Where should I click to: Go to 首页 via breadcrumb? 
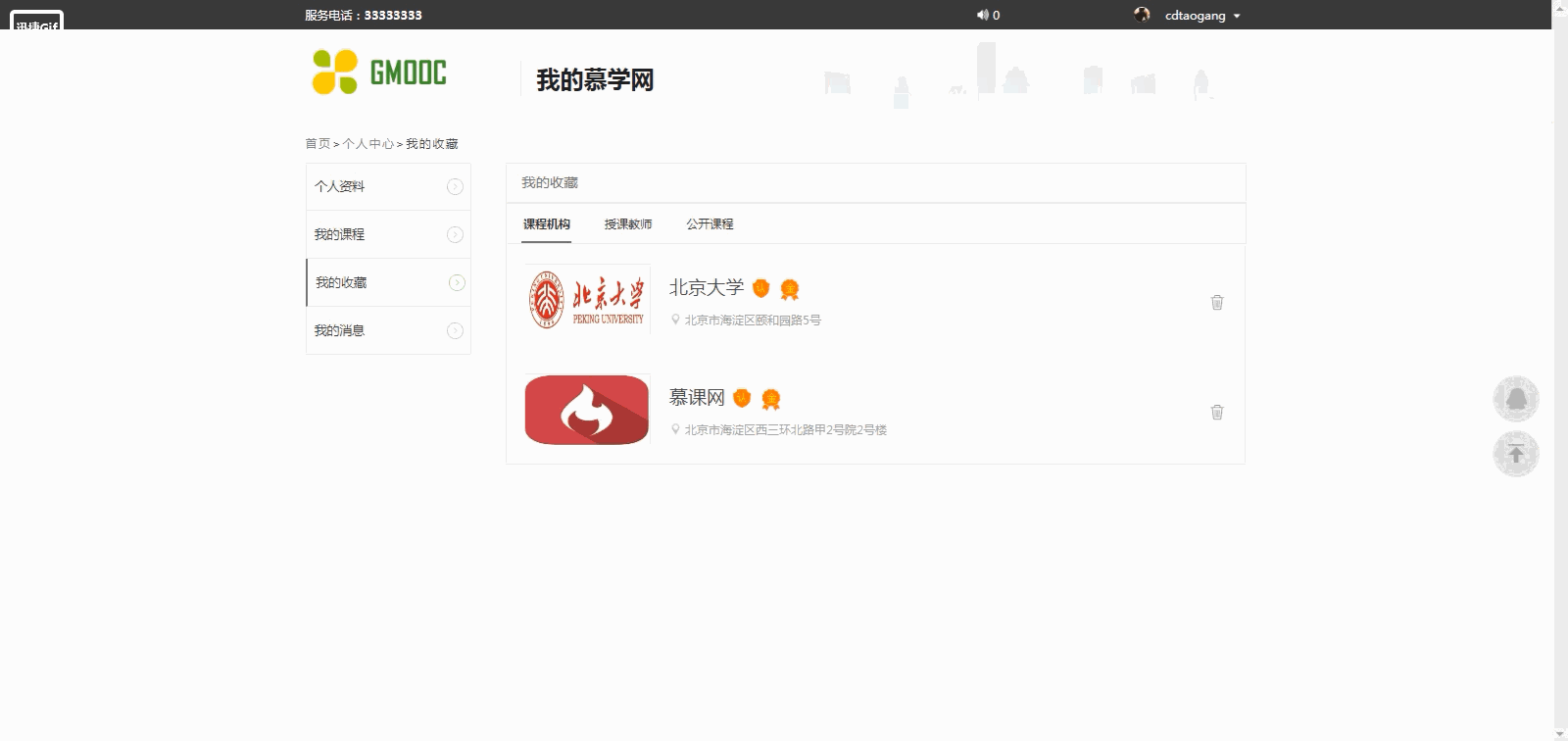(318, 143)
